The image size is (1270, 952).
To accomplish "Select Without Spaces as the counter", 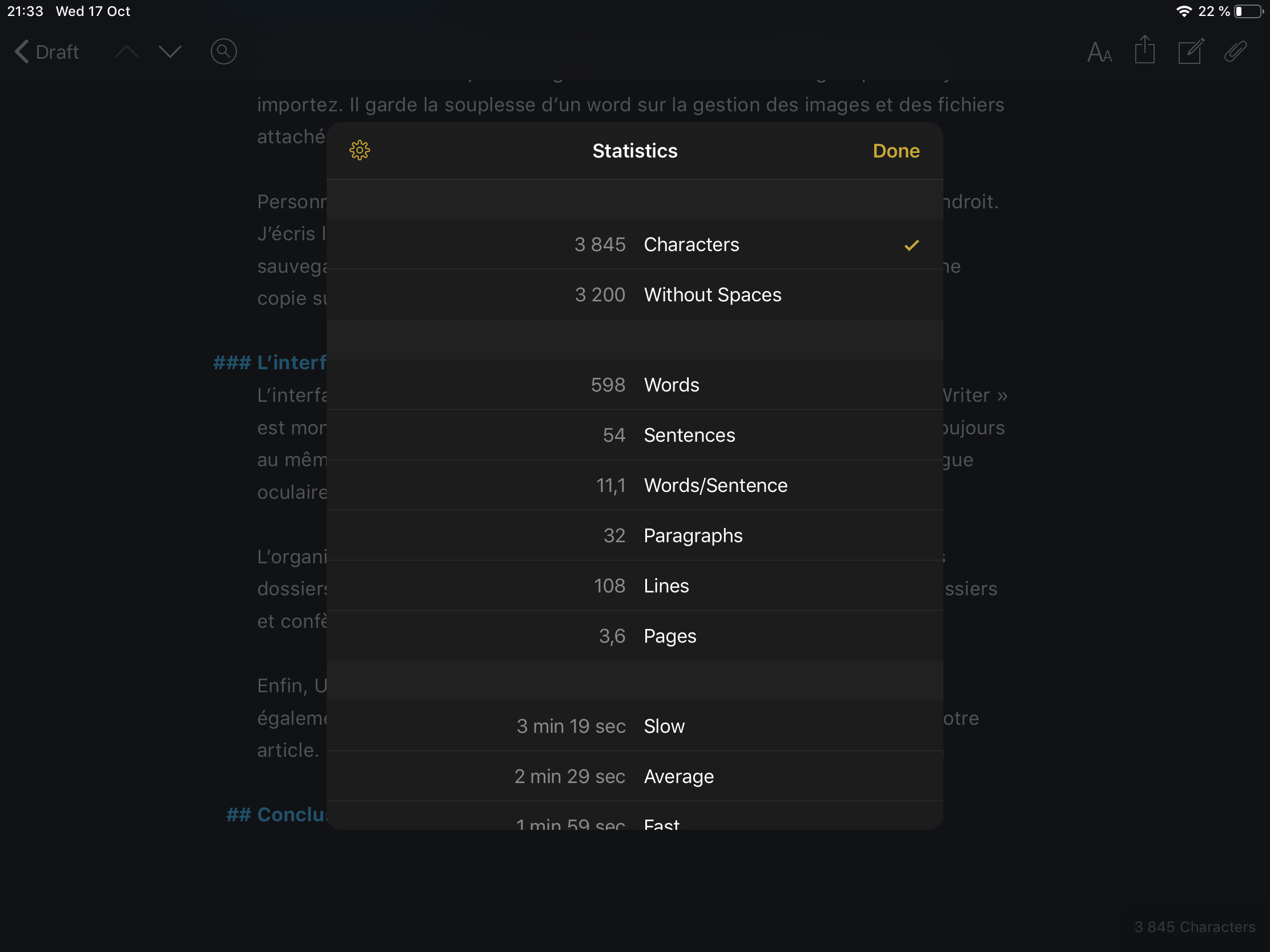I will click(634, 295).
